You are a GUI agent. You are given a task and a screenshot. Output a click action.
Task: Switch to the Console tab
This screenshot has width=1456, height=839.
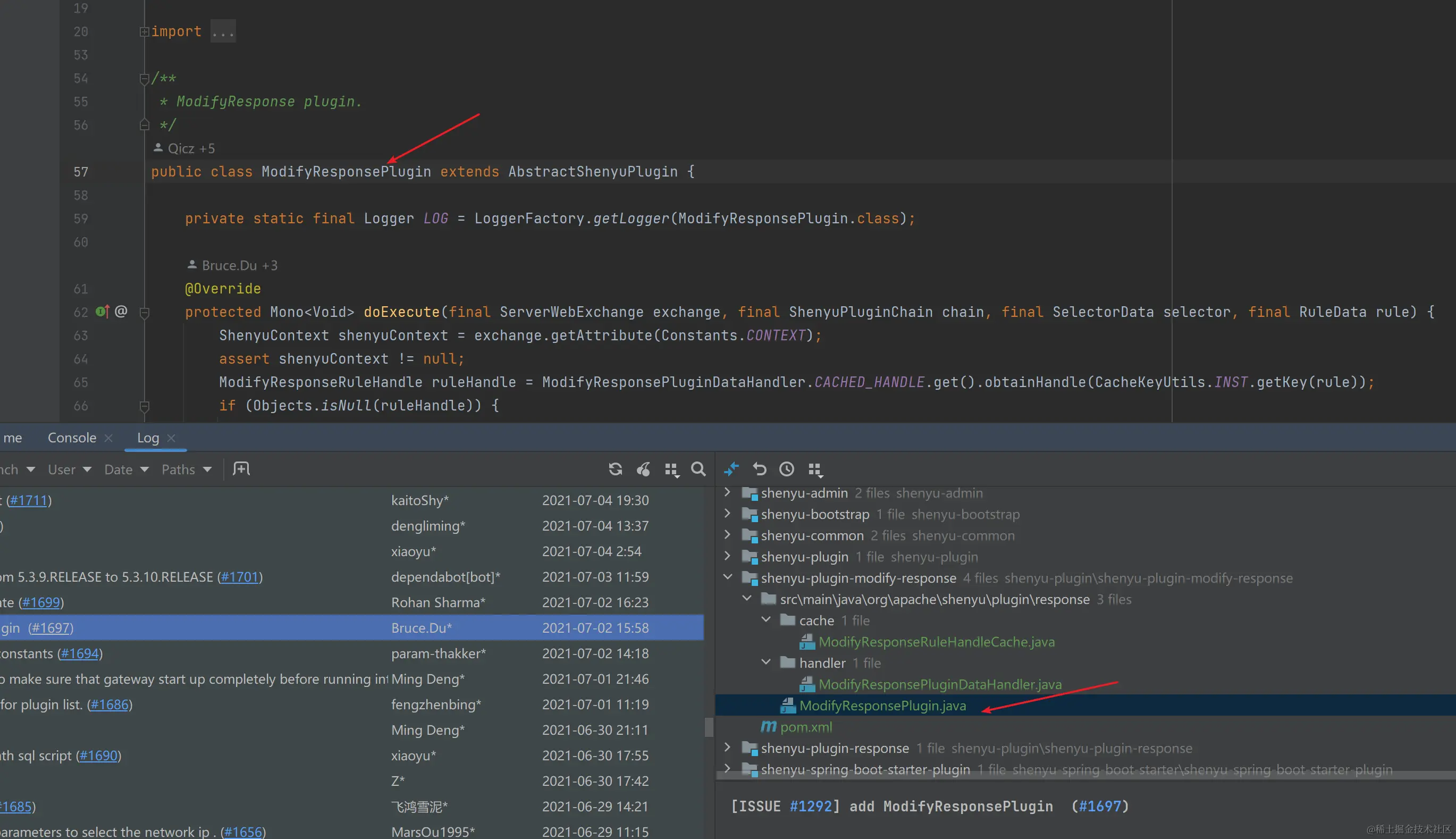click(x=72, y=438)
